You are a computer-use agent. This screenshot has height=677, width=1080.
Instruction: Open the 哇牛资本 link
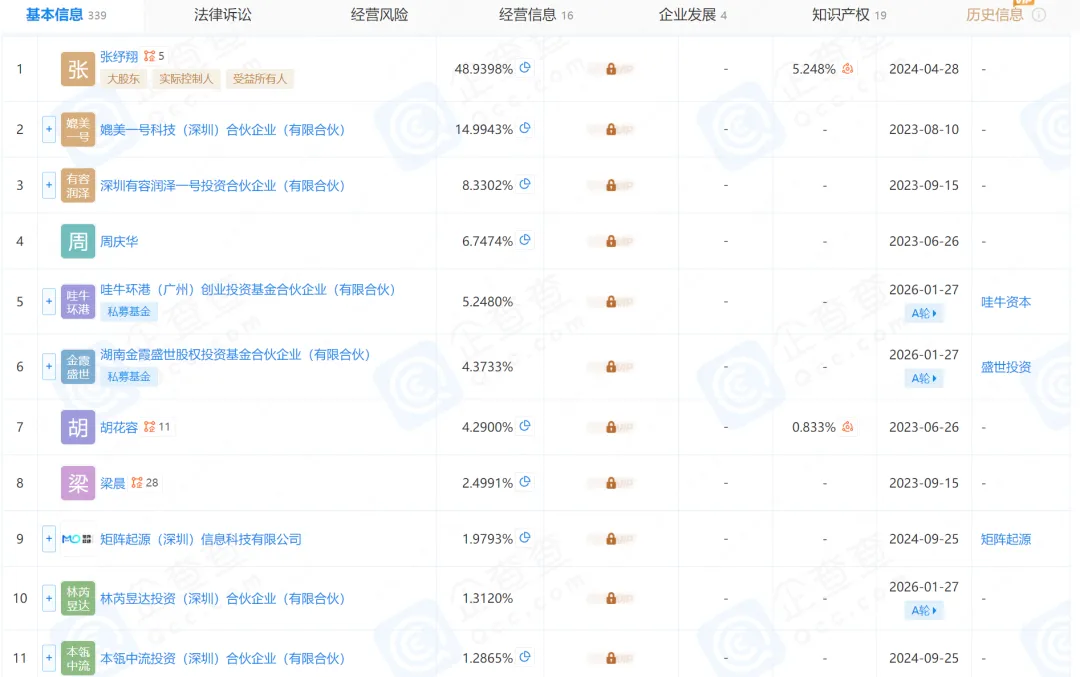(x=1006, y=302)
